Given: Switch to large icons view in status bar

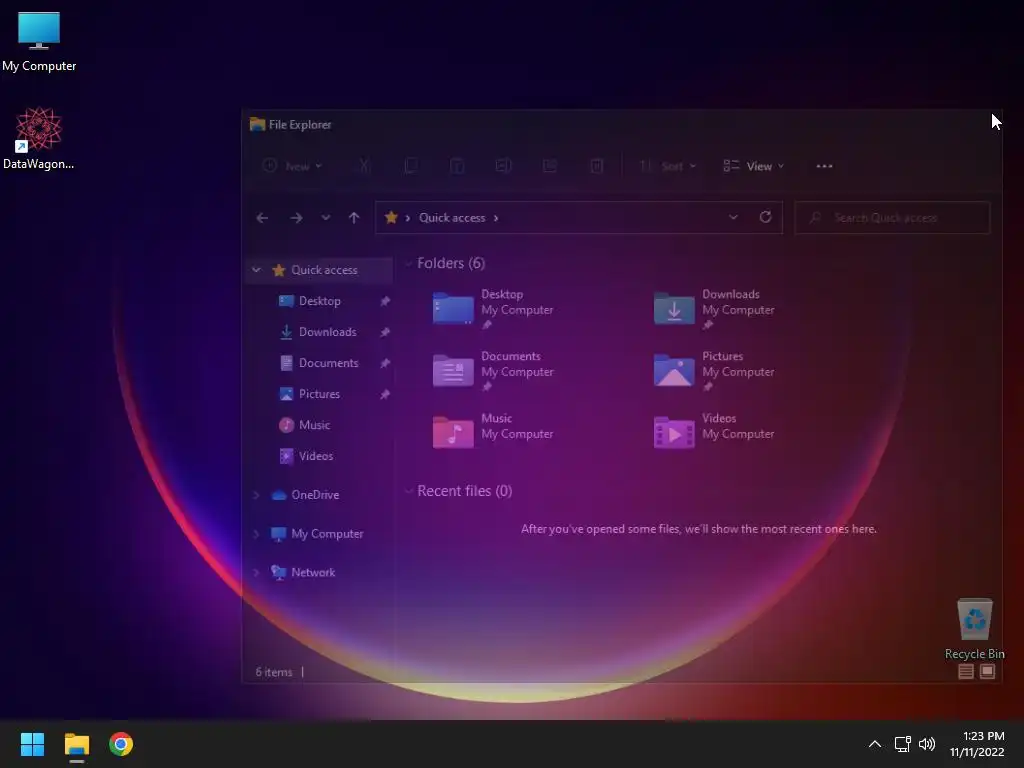Looking at the screenshot, I should [987, 671].
